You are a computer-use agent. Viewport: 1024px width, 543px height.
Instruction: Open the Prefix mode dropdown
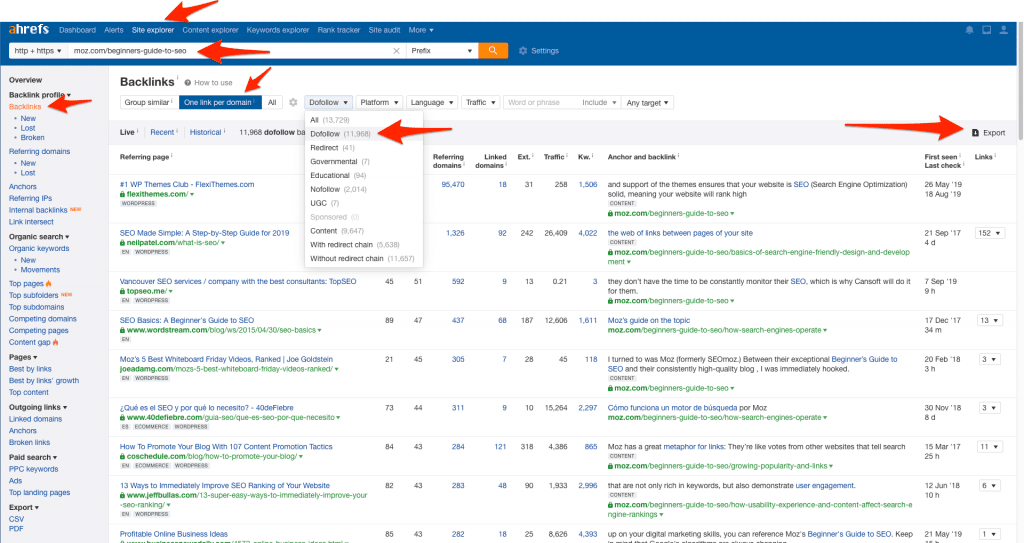tap(441, 51)
